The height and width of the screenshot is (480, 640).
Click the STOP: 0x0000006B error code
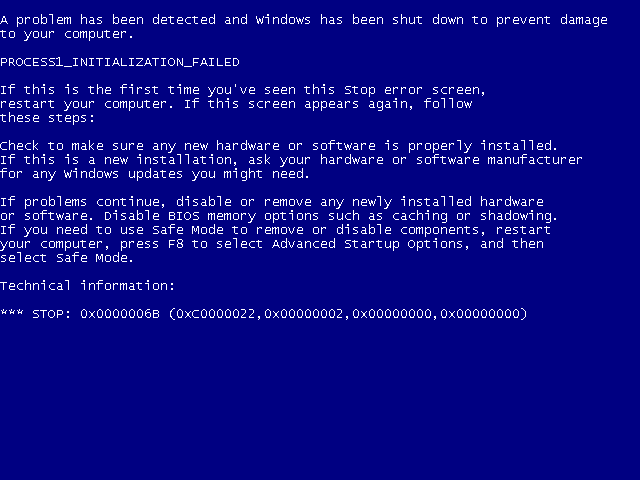[x=96, y=313]
